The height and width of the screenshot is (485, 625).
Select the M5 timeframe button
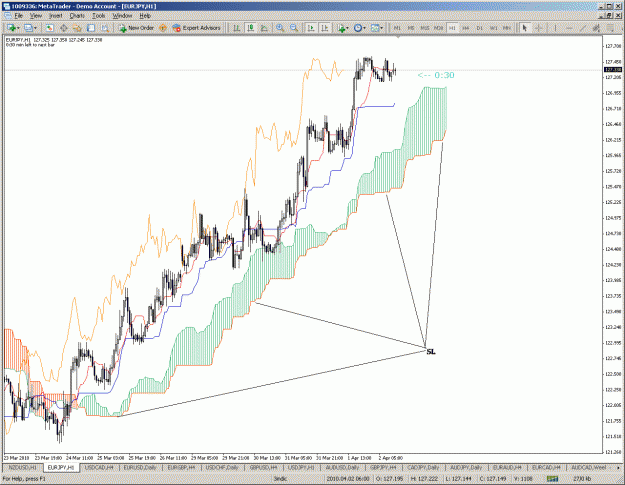pos(411,28)
